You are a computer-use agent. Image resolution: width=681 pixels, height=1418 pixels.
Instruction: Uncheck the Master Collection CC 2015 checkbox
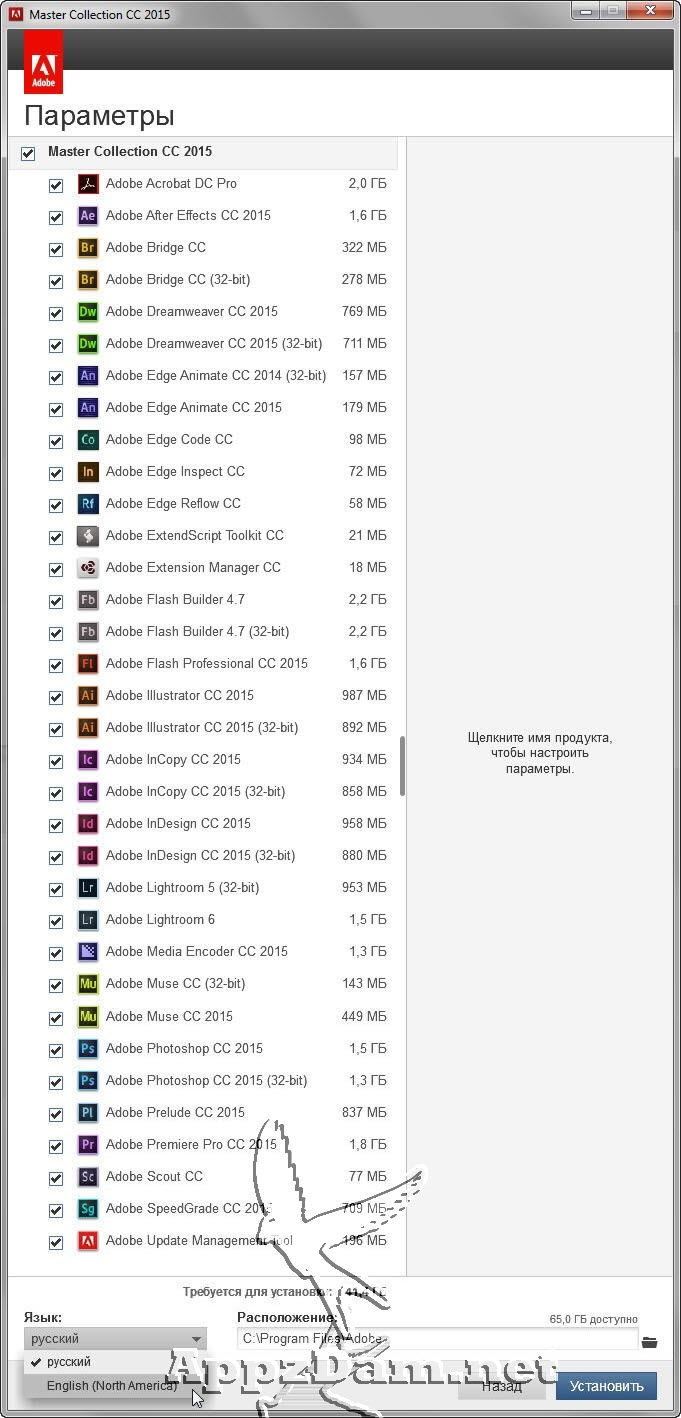click(28, 153)
